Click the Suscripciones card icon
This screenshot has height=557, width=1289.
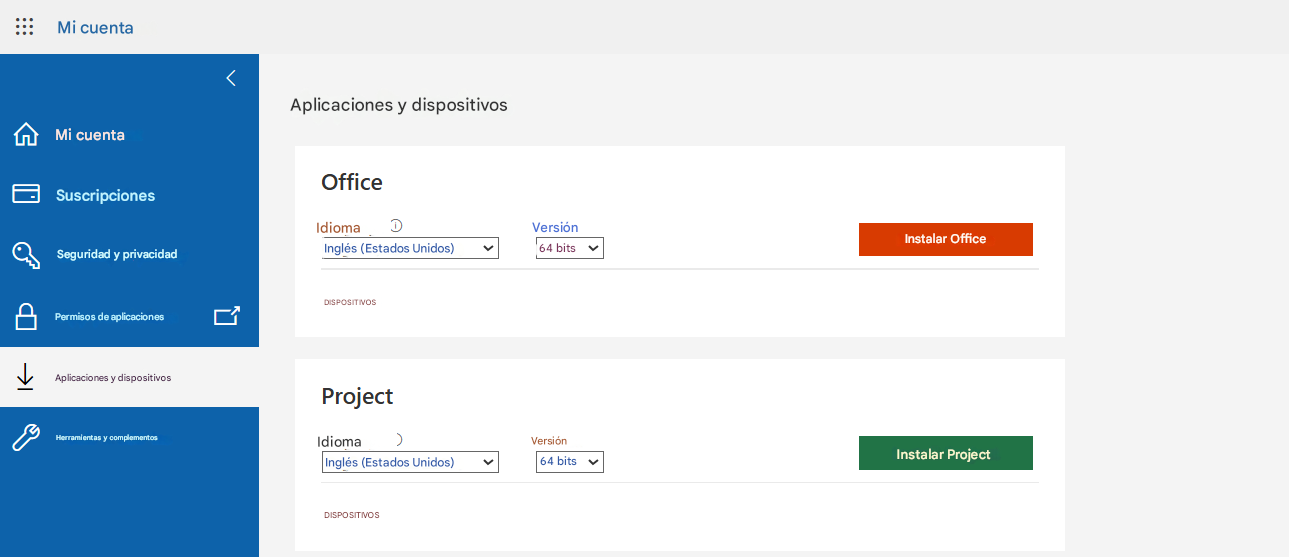pyautogui.click(x=26, y=194)
